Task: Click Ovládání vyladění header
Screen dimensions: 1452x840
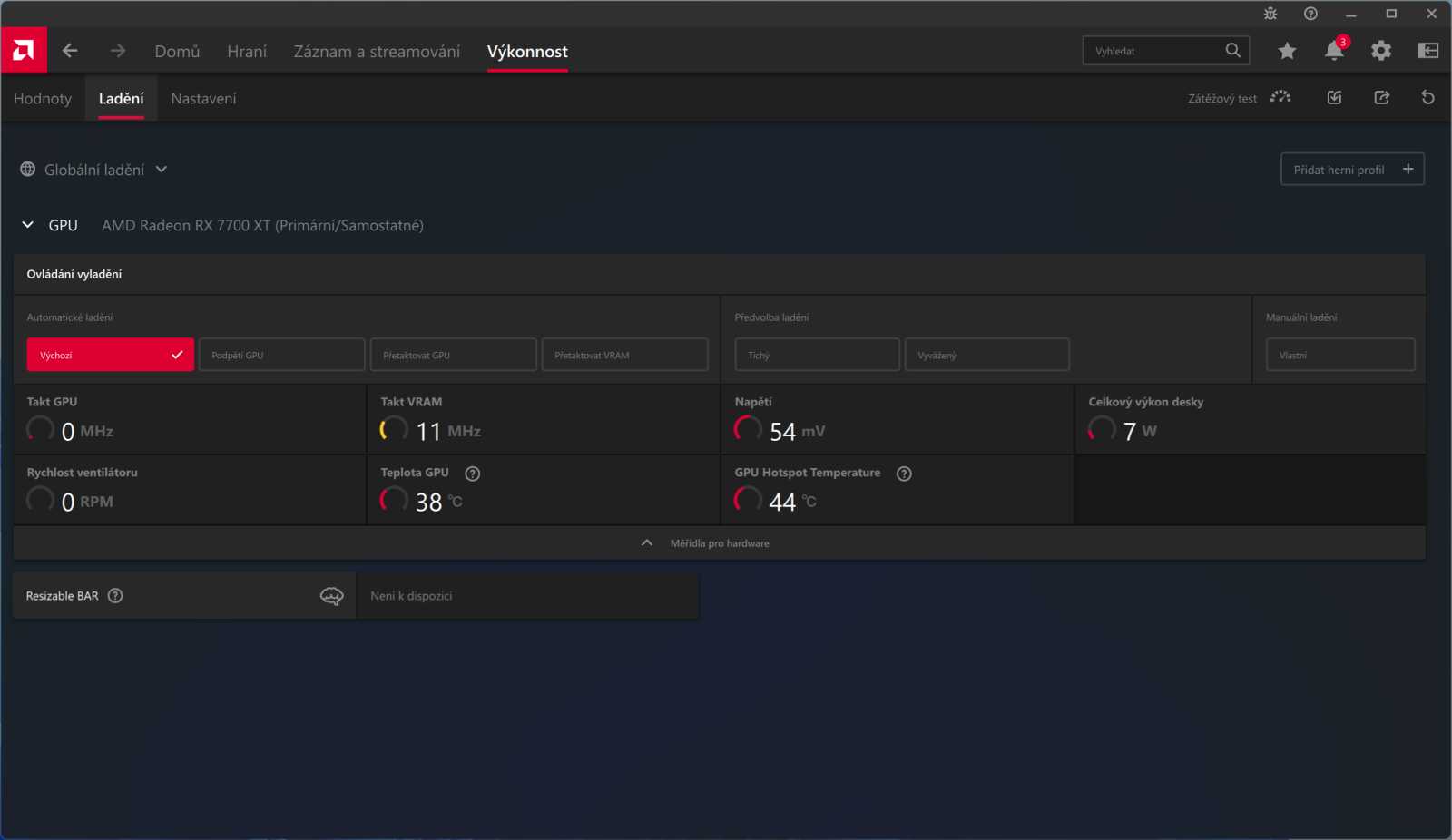Action: click(74, 274)
